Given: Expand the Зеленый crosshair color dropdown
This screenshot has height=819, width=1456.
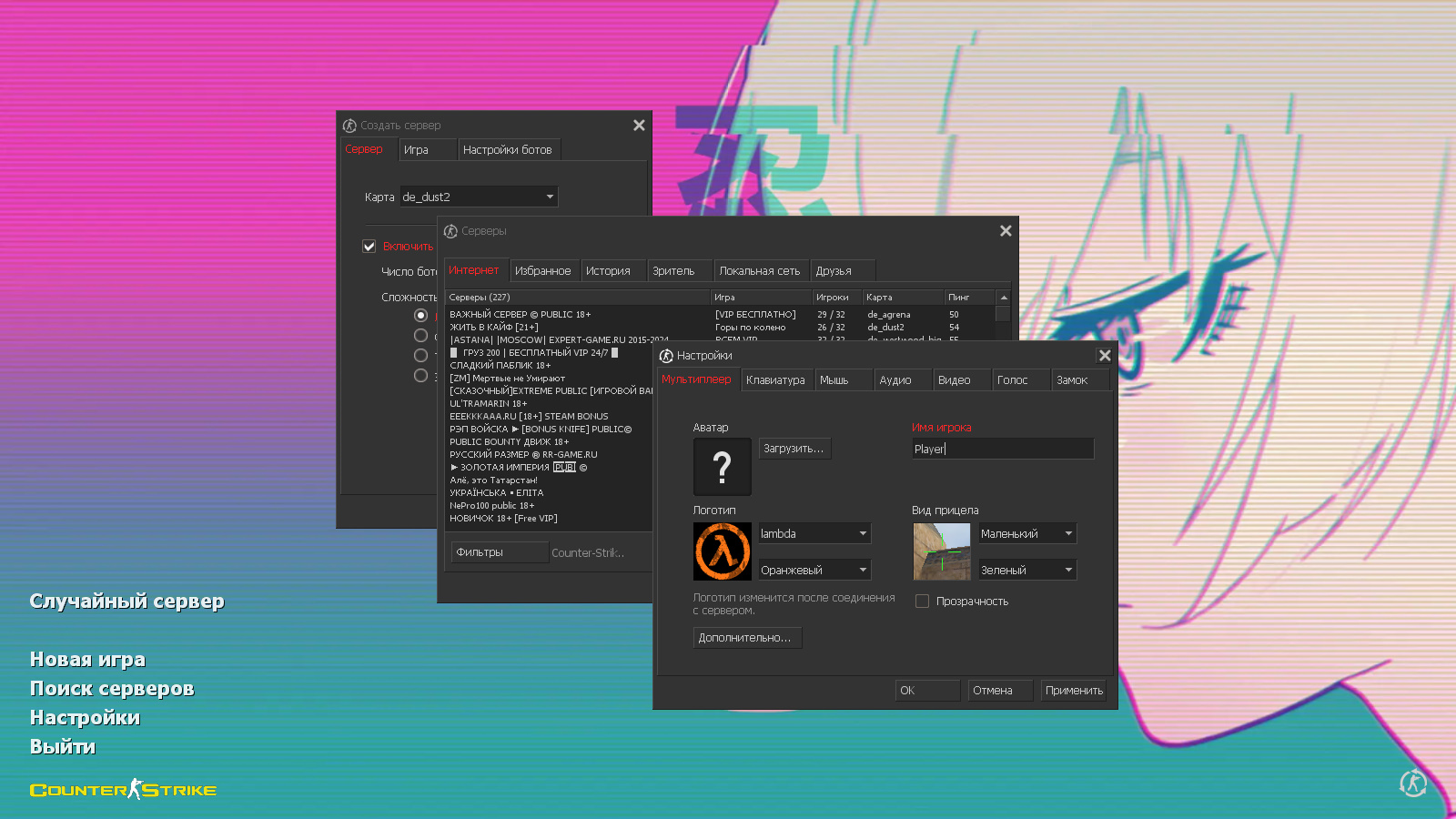Looking at the screenshot, I should click(1027, 571).
